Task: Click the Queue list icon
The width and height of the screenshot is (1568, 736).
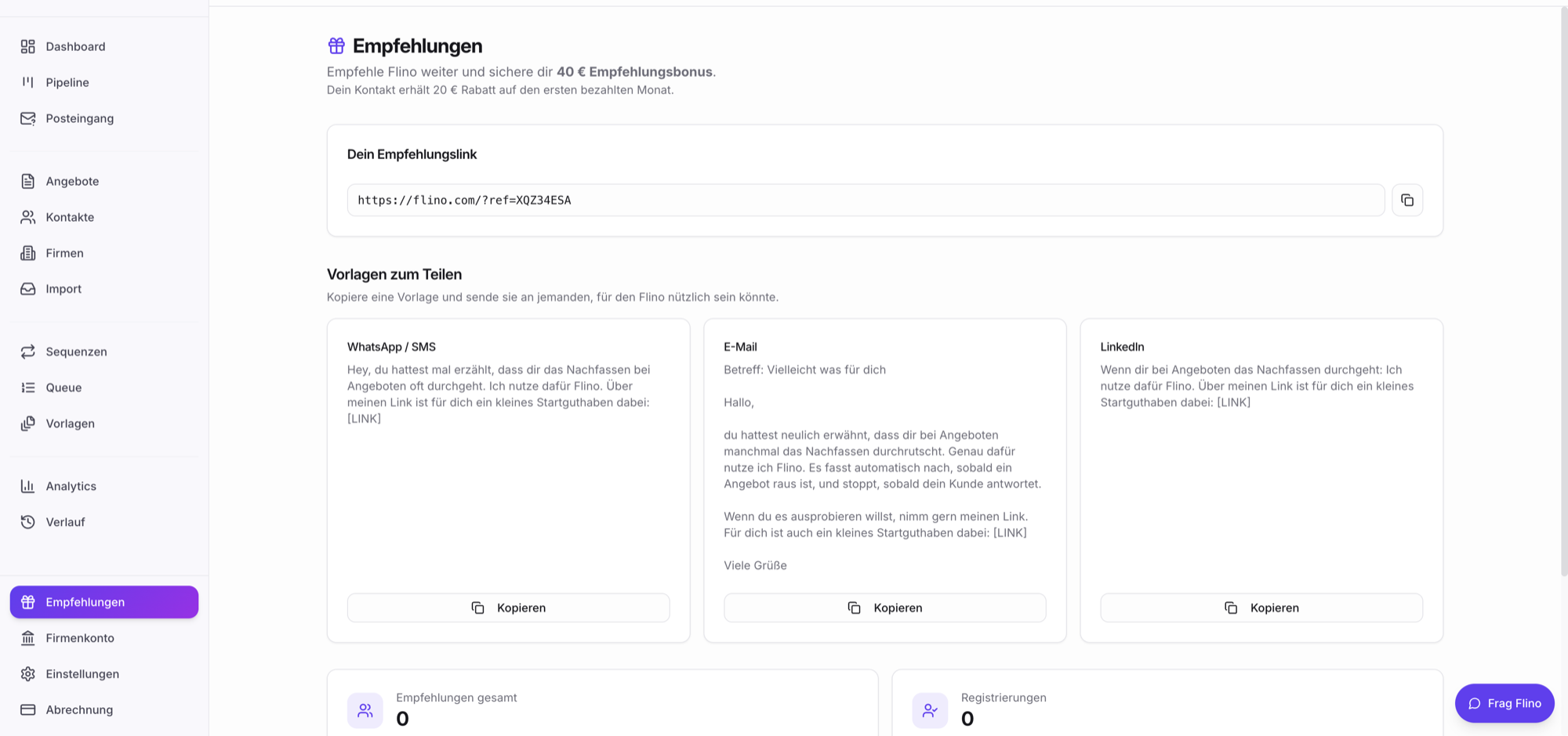Action: click(x=28, y=387)
